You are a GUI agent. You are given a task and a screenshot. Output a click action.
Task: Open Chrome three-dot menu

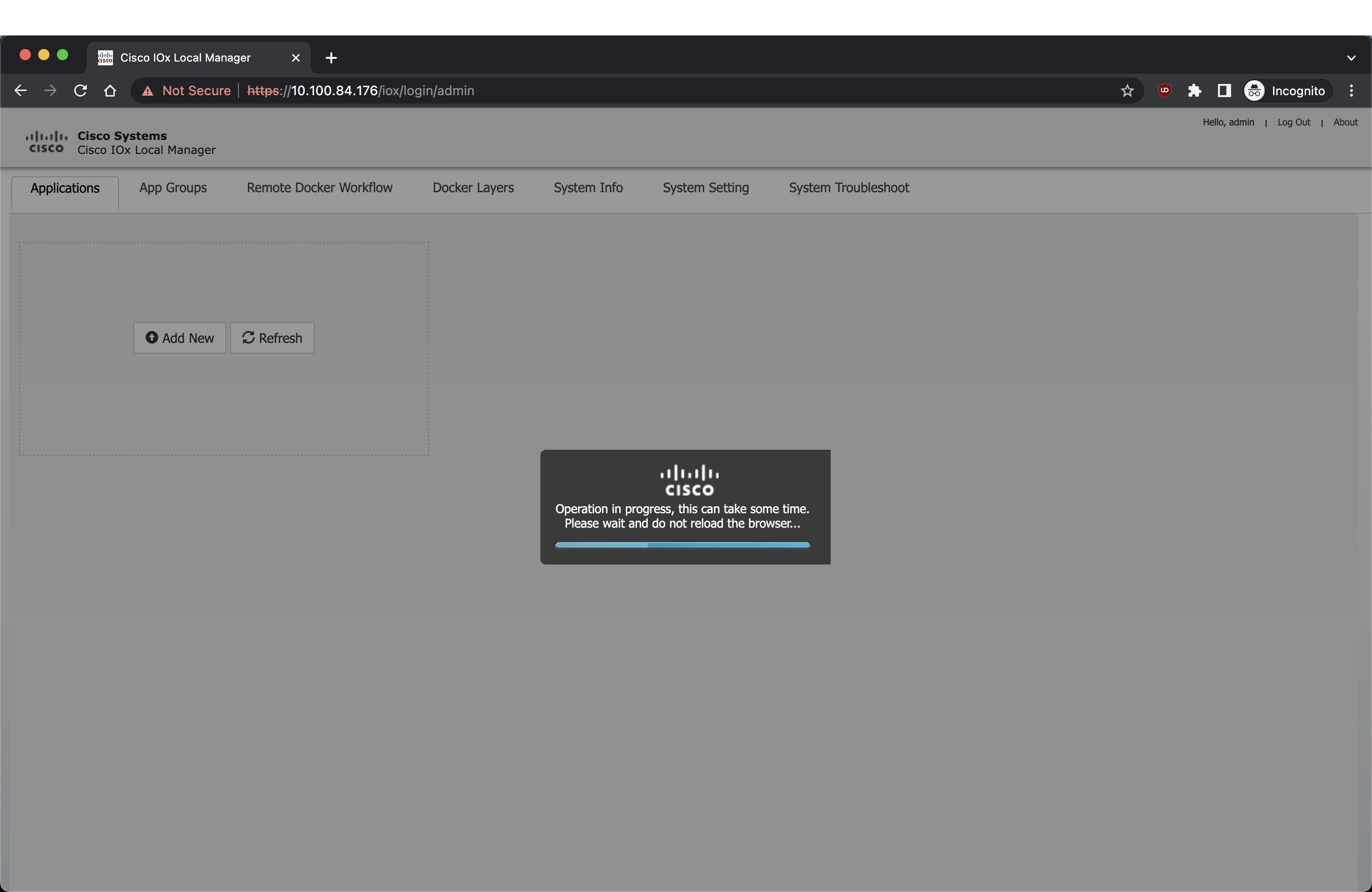tap(1351, 91)
